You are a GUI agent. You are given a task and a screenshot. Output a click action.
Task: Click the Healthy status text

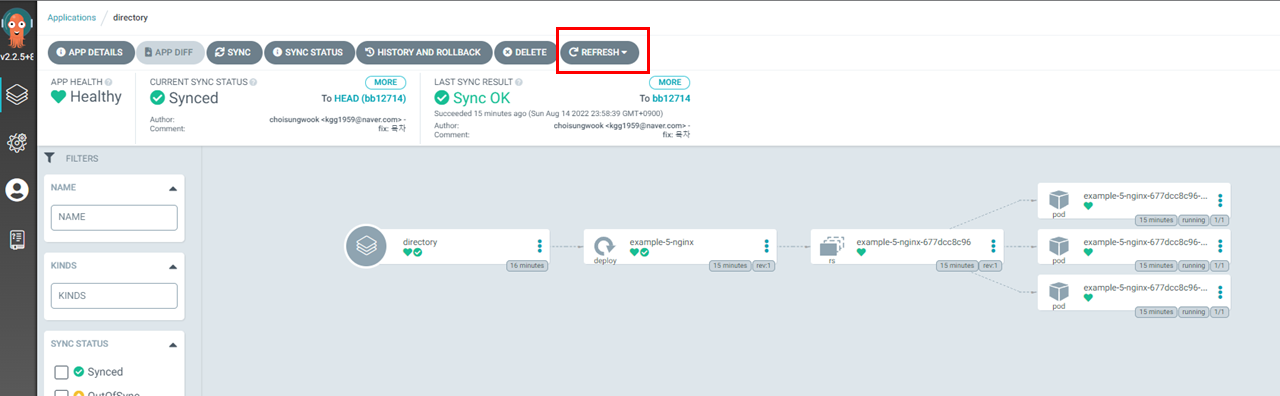pyautogui.click(x=96, y=97)
